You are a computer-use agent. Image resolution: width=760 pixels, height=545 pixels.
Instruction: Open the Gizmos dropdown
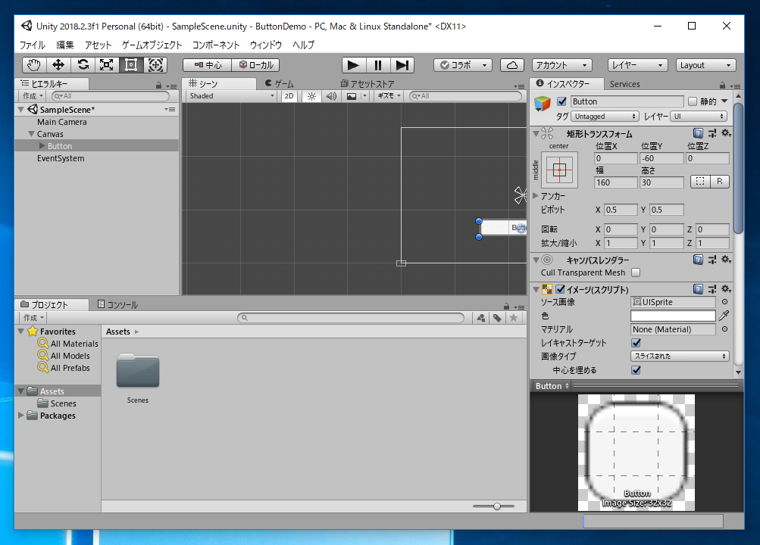click(389, 96)
